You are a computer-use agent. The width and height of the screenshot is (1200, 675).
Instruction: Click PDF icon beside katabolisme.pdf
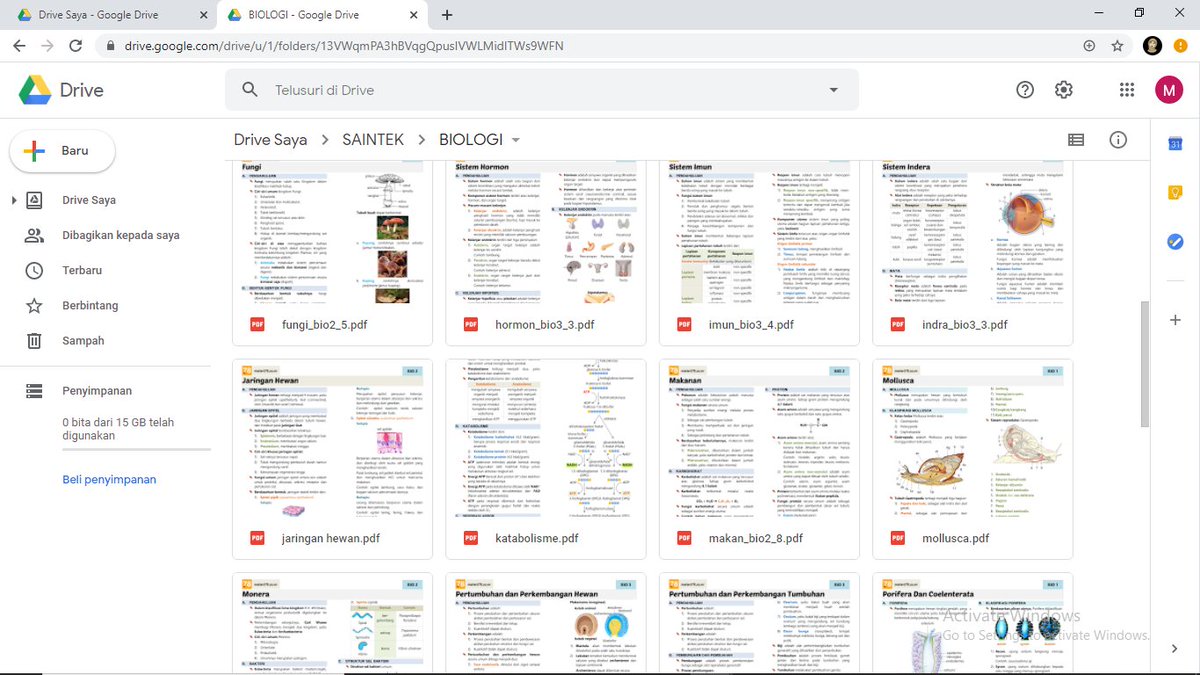point(471,538)
